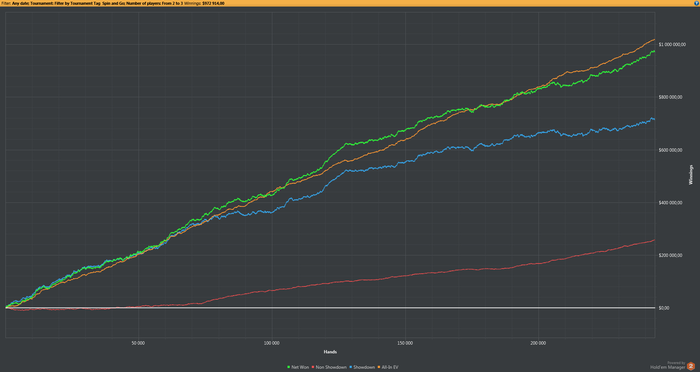Click the 100 000 hands axis label
Image resolution: width=700 pixels, height=372 pixels.
pyautogui.click(x=271, y=343)
